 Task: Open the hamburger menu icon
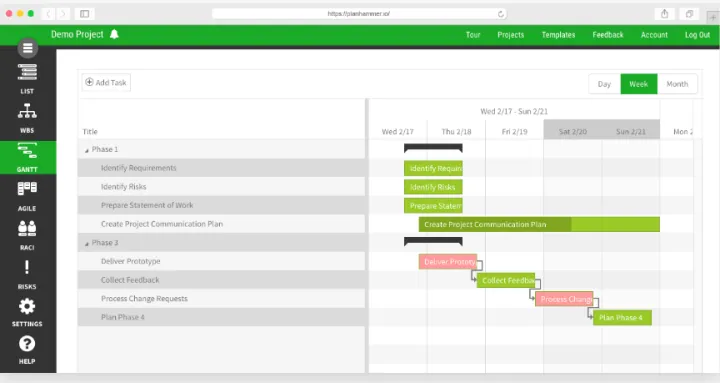pos(28,48)
